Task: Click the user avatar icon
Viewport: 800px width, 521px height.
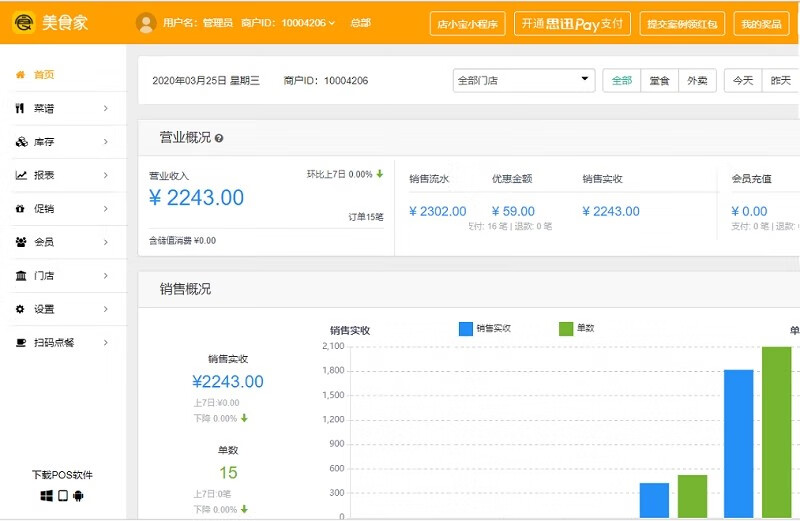Action: coord(146,23)
